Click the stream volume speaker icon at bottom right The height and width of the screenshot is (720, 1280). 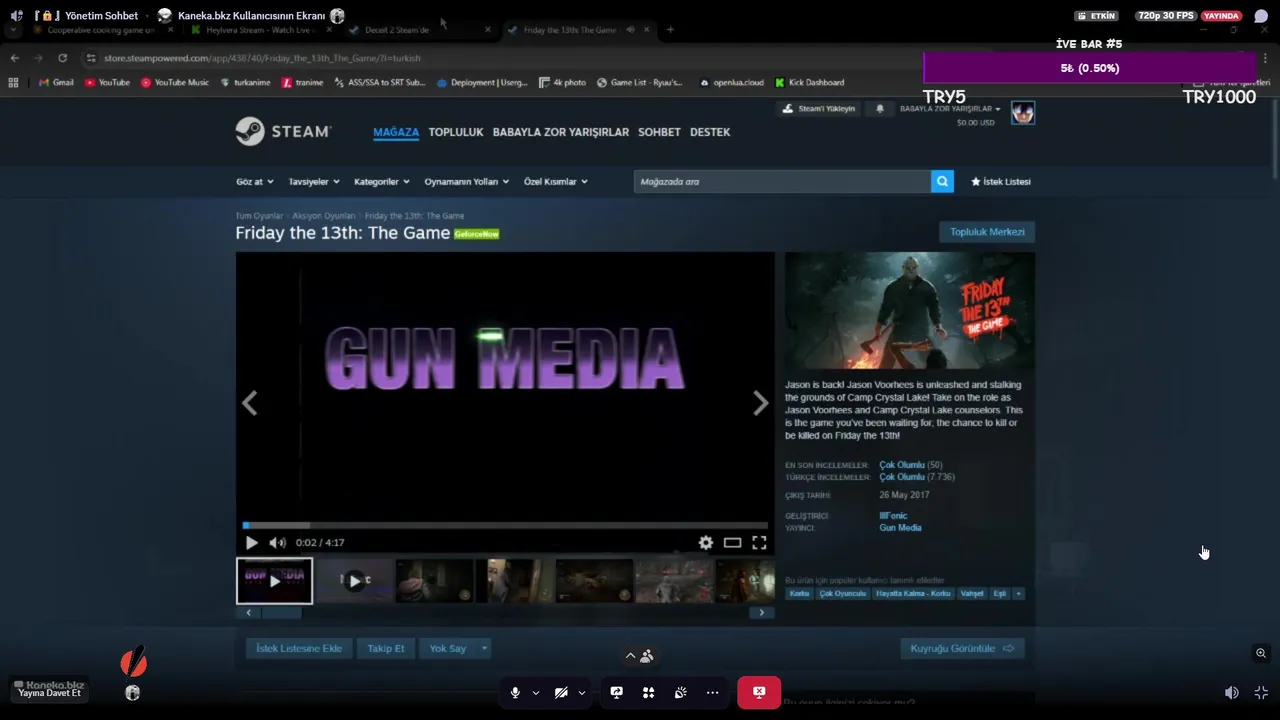point(1231,692)
